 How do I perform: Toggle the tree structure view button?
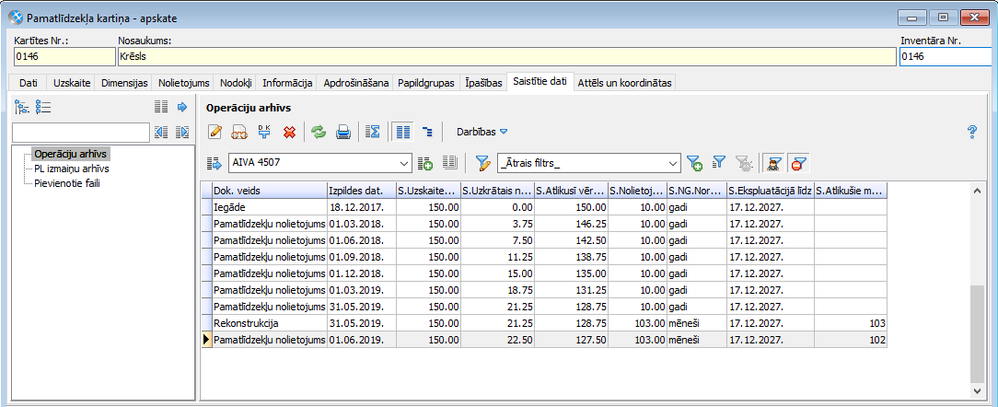[427, 132]
